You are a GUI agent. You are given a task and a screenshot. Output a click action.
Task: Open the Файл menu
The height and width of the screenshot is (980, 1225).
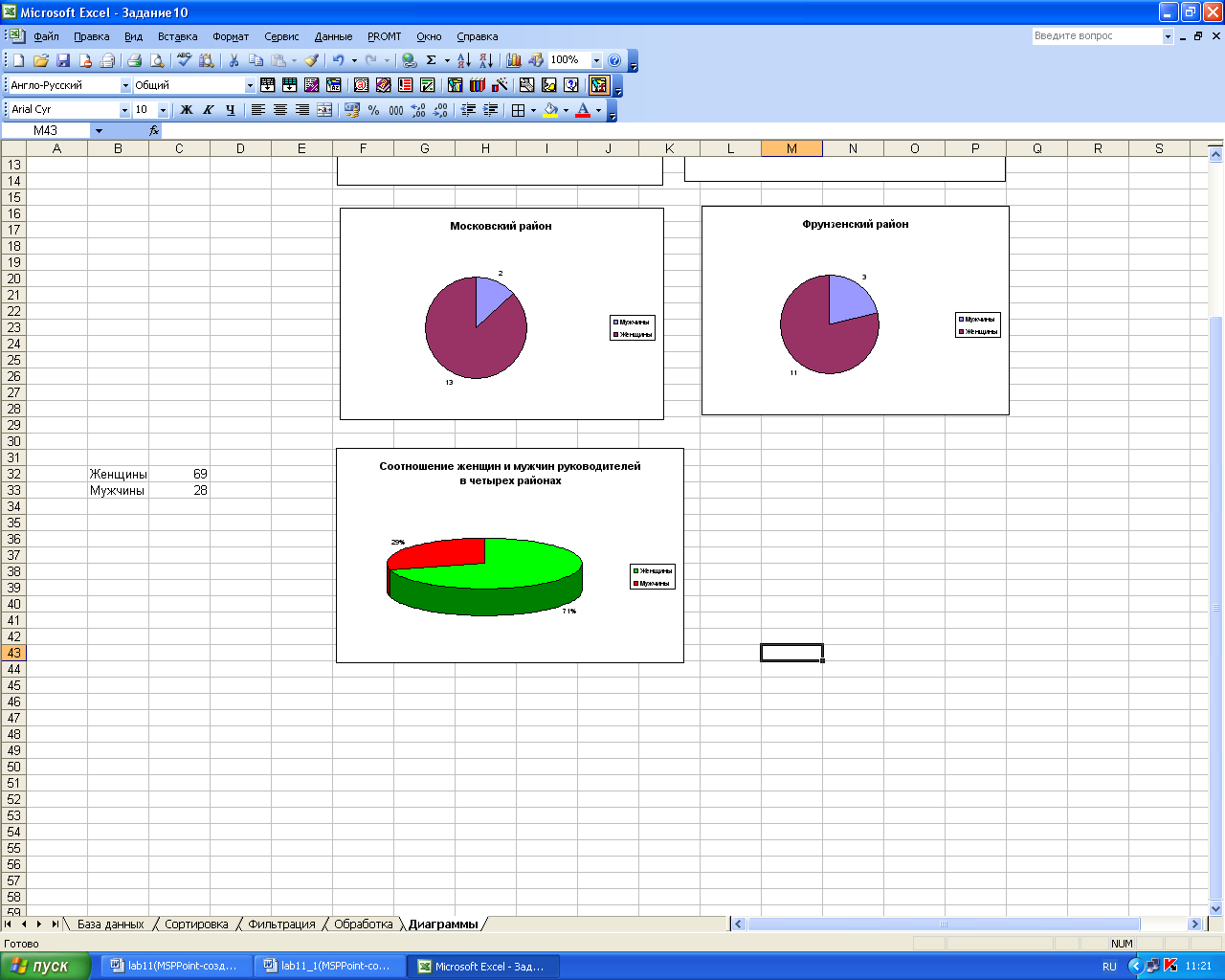46,36
